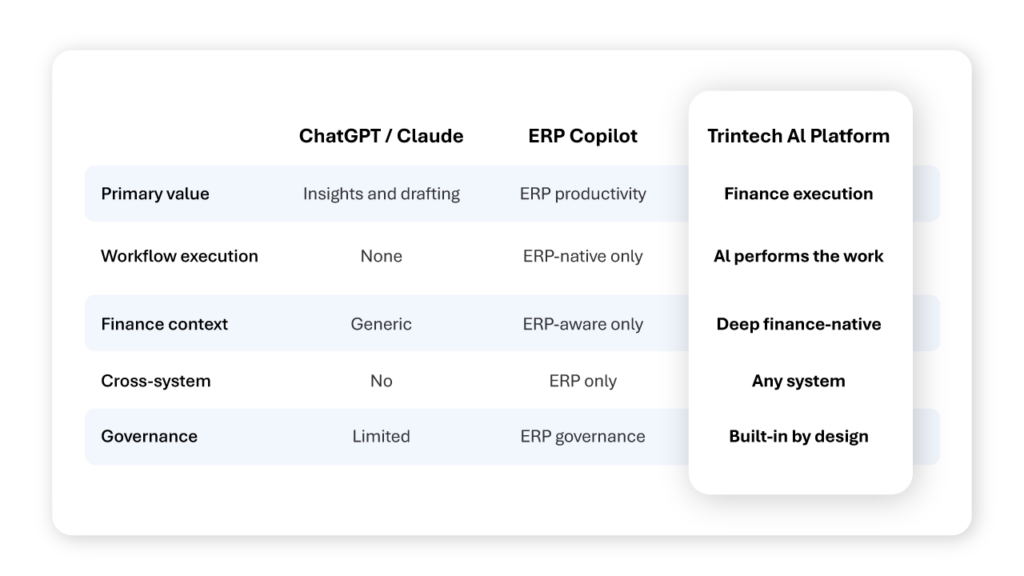Click the ERP-aware only cell
Image resolution: width=1024 pixels, height=576 pixels.
coord(583,324)
